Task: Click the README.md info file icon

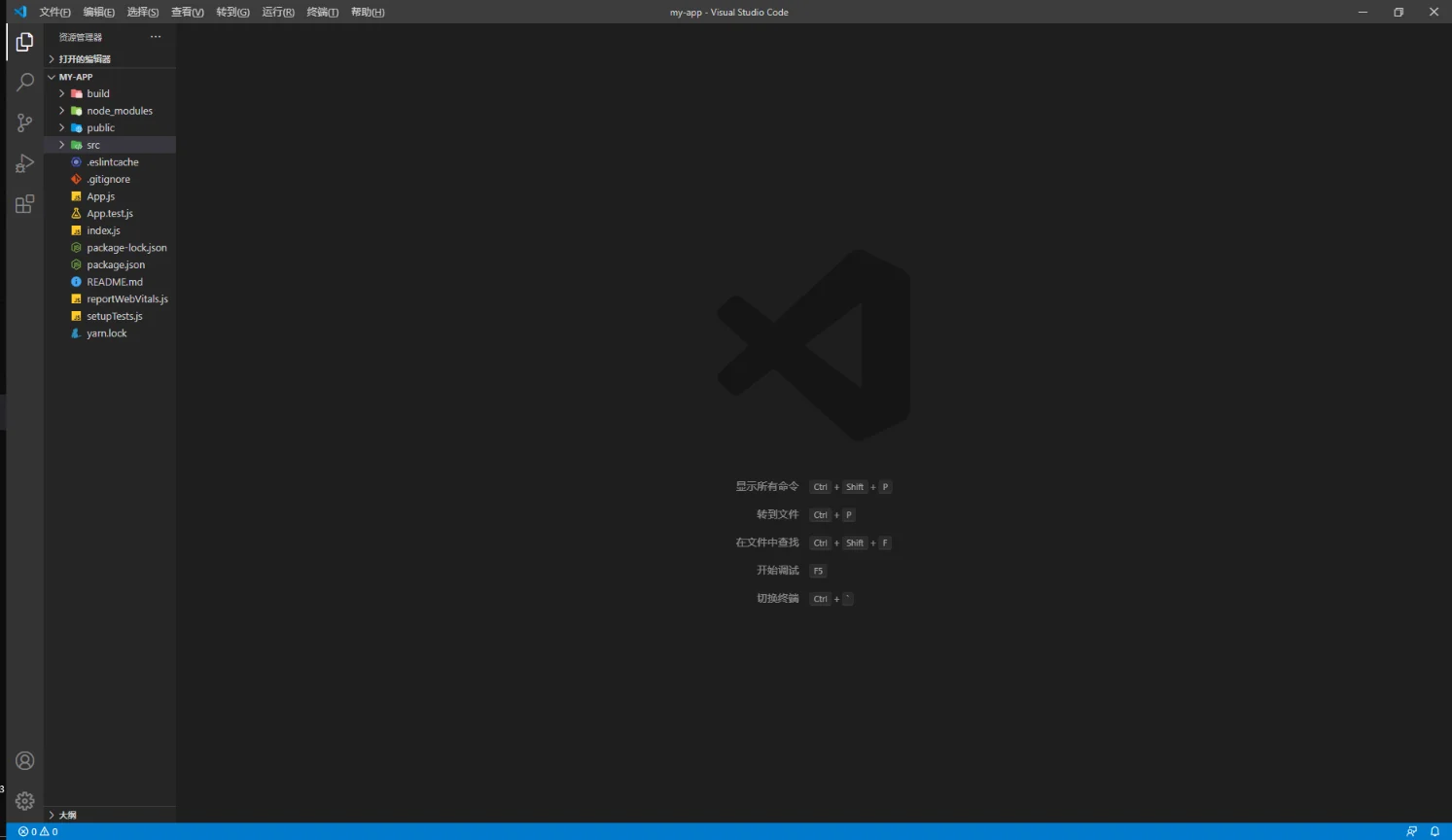Action: click(x=76, y=282)
